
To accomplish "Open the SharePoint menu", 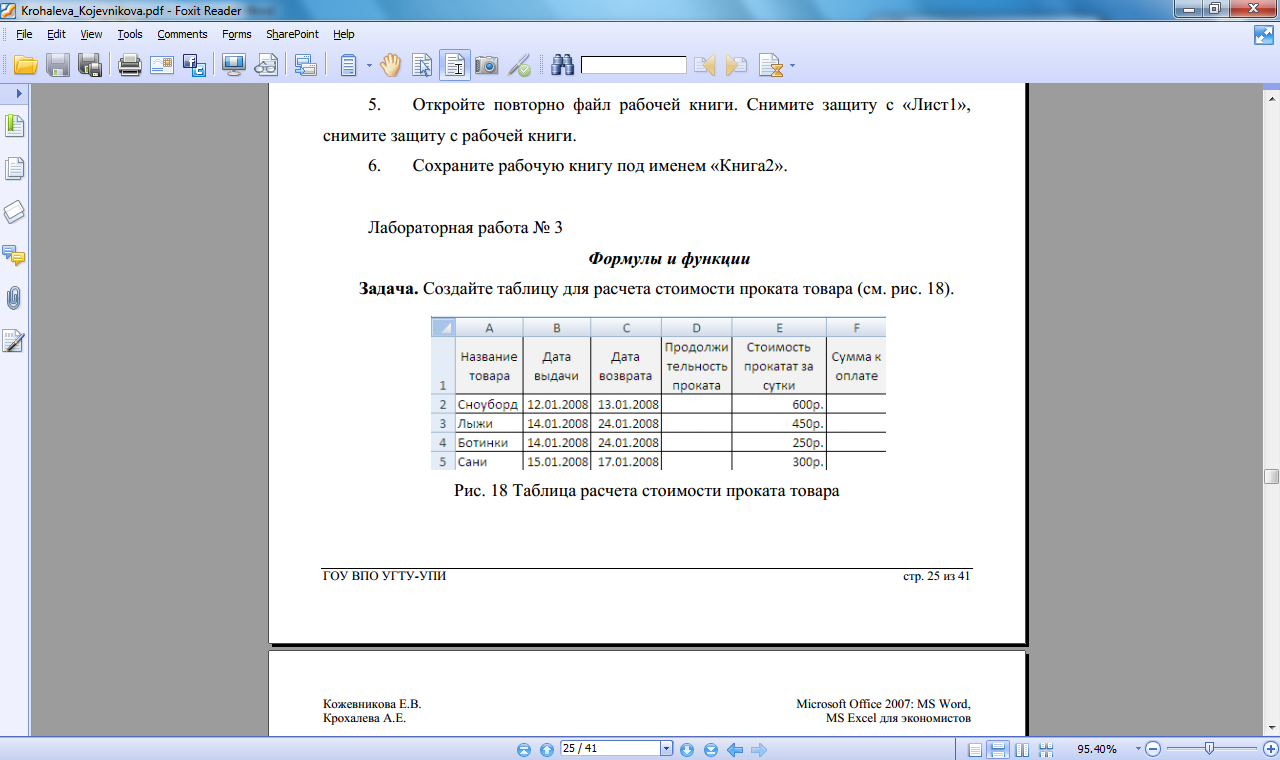I will click(x=292, y=34).
